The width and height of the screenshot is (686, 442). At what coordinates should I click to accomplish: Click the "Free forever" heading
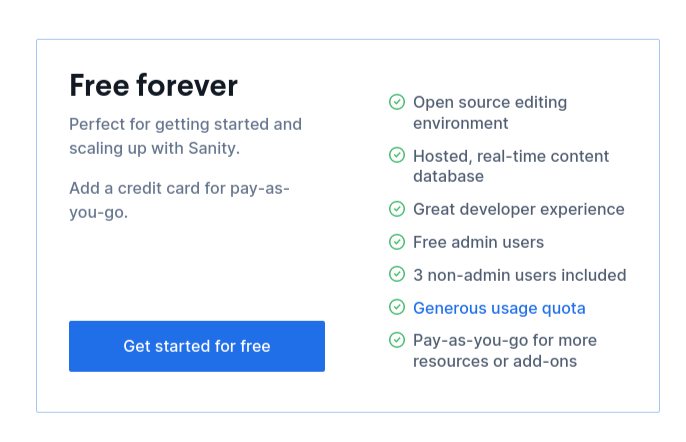tap(153, 86)
